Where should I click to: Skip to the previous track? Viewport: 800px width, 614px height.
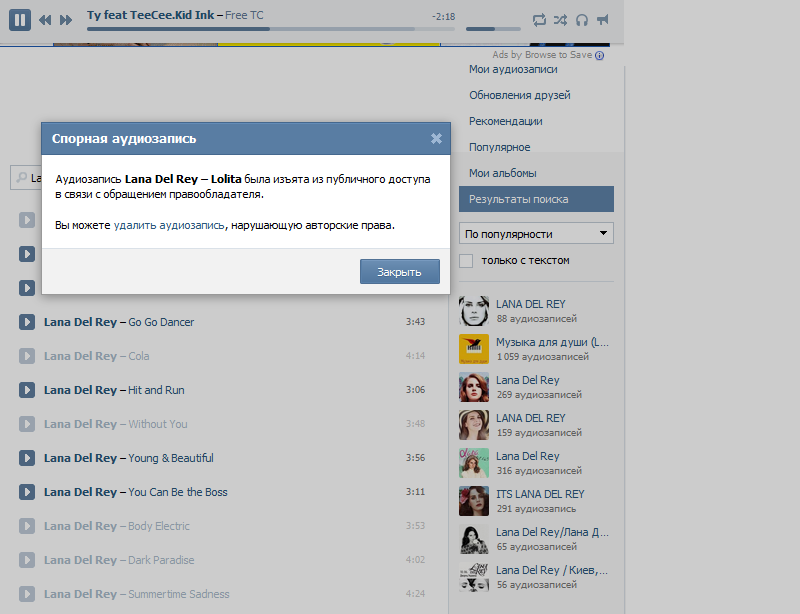45,20
